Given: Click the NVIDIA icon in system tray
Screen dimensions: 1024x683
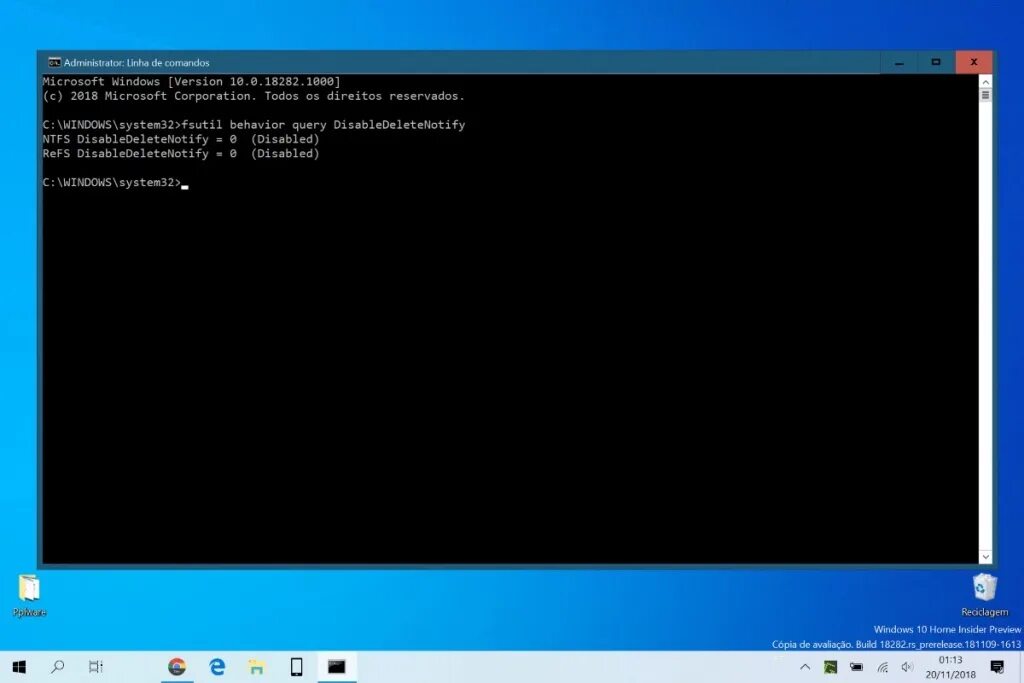Looking at the screenshot, I should (x=830, y=666).
